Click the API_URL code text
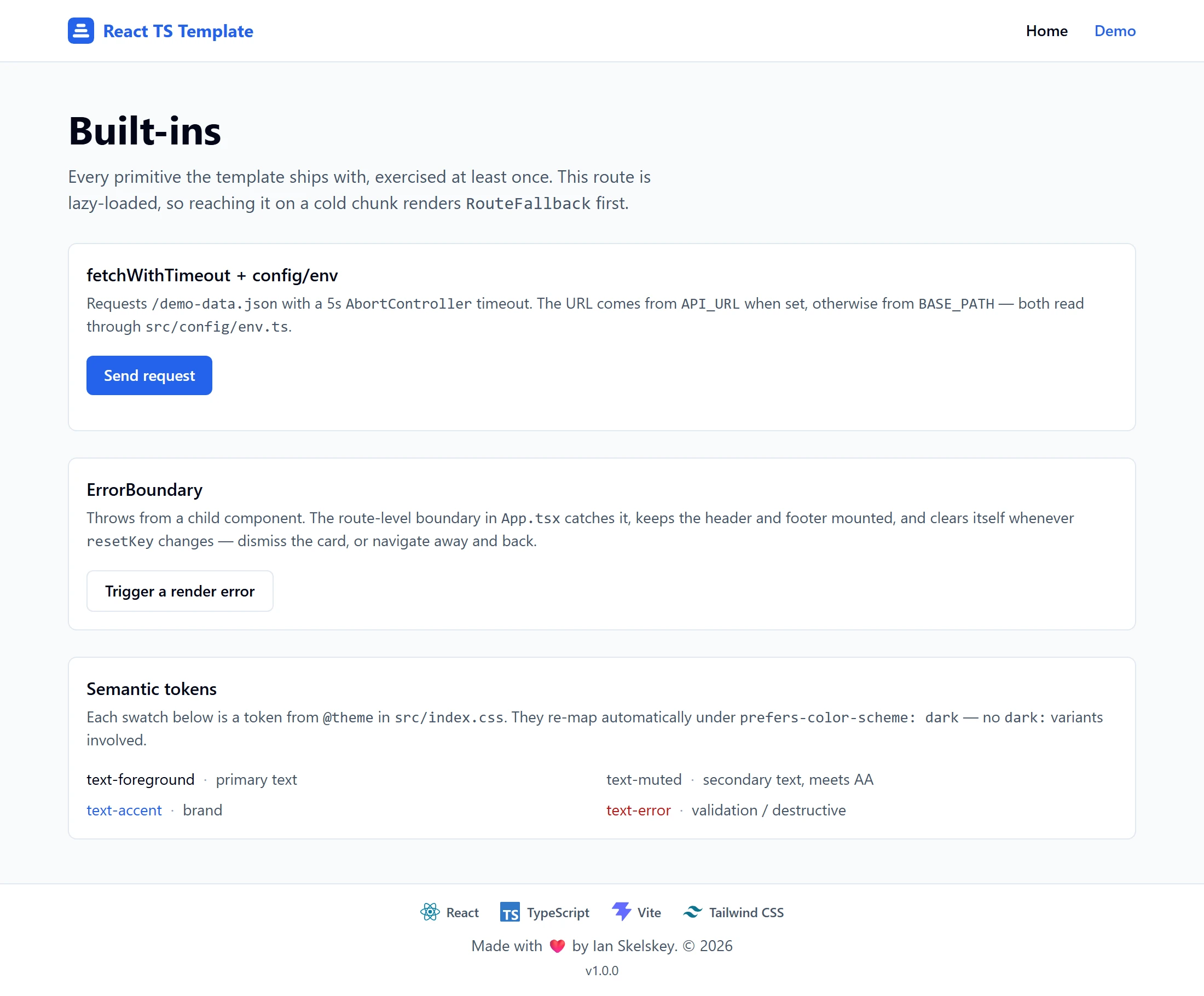1204x996 pixels. pyautogui.click(x=710, y=304)
